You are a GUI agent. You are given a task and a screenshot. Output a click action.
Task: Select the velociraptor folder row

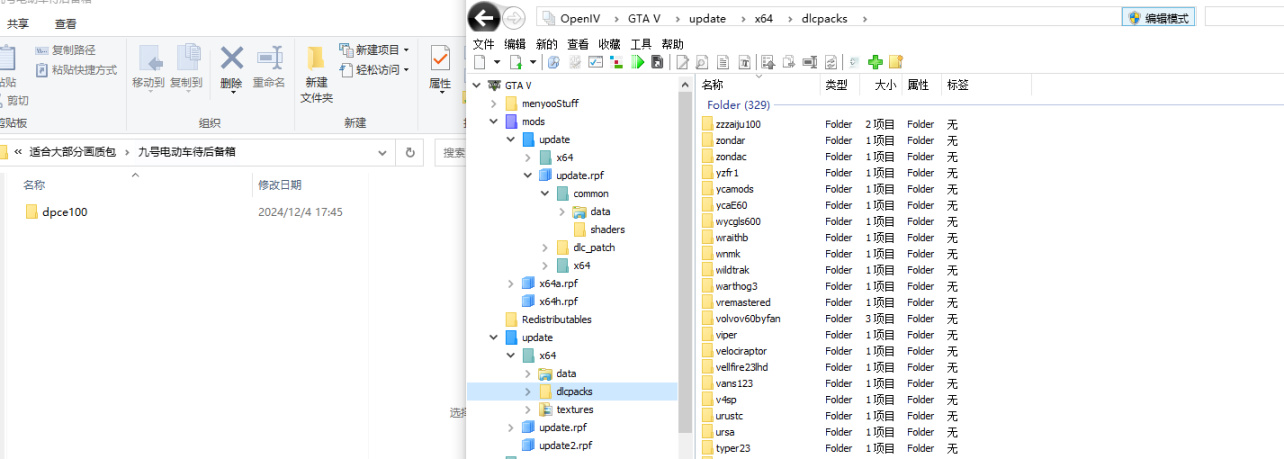tap(830, 351)
